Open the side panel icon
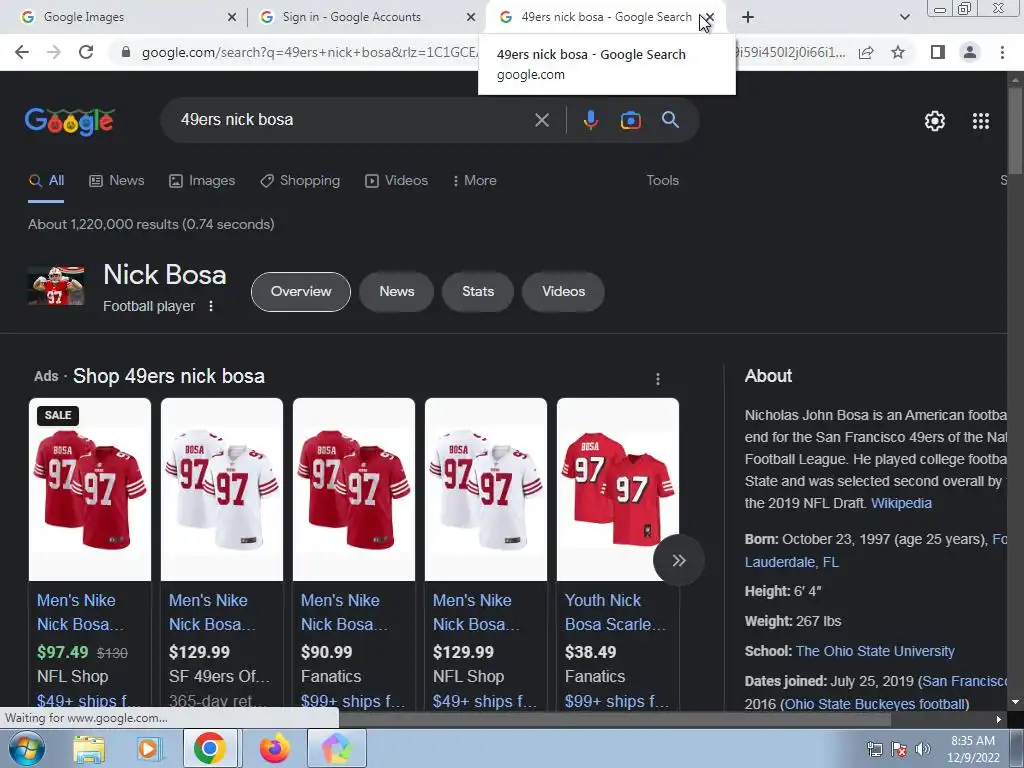 click(x=938, y=52)
